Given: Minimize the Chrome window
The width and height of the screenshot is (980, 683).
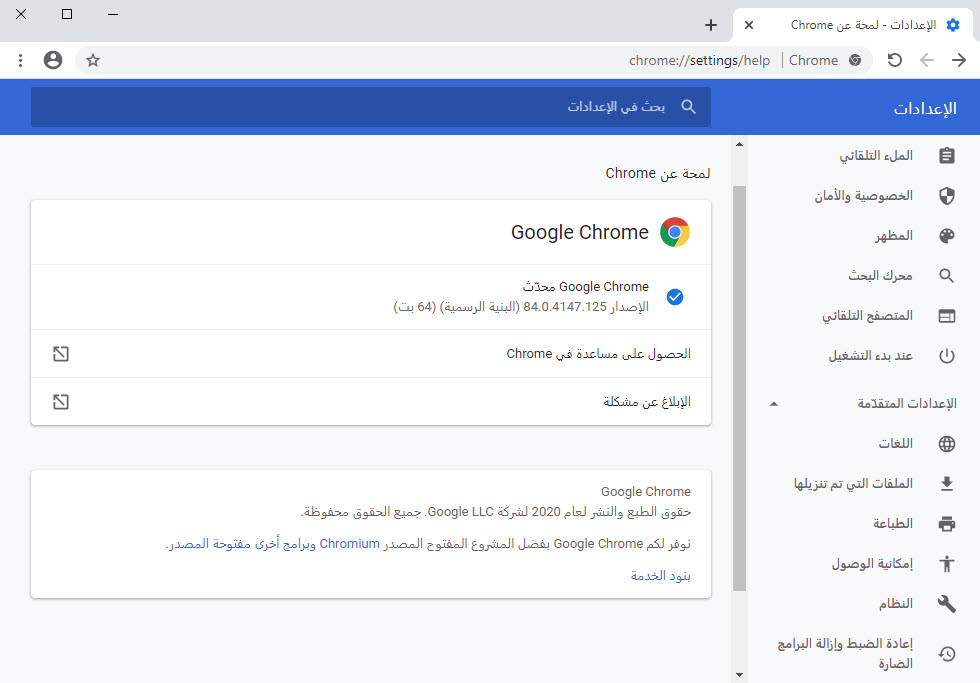Looking at the screenshot, I should 112,14.
